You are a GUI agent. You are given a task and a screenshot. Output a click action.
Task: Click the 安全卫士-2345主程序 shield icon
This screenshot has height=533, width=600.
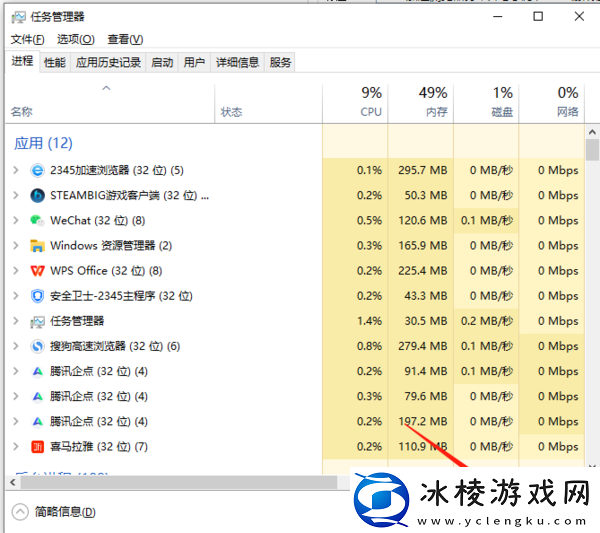(x=38, y=296)
